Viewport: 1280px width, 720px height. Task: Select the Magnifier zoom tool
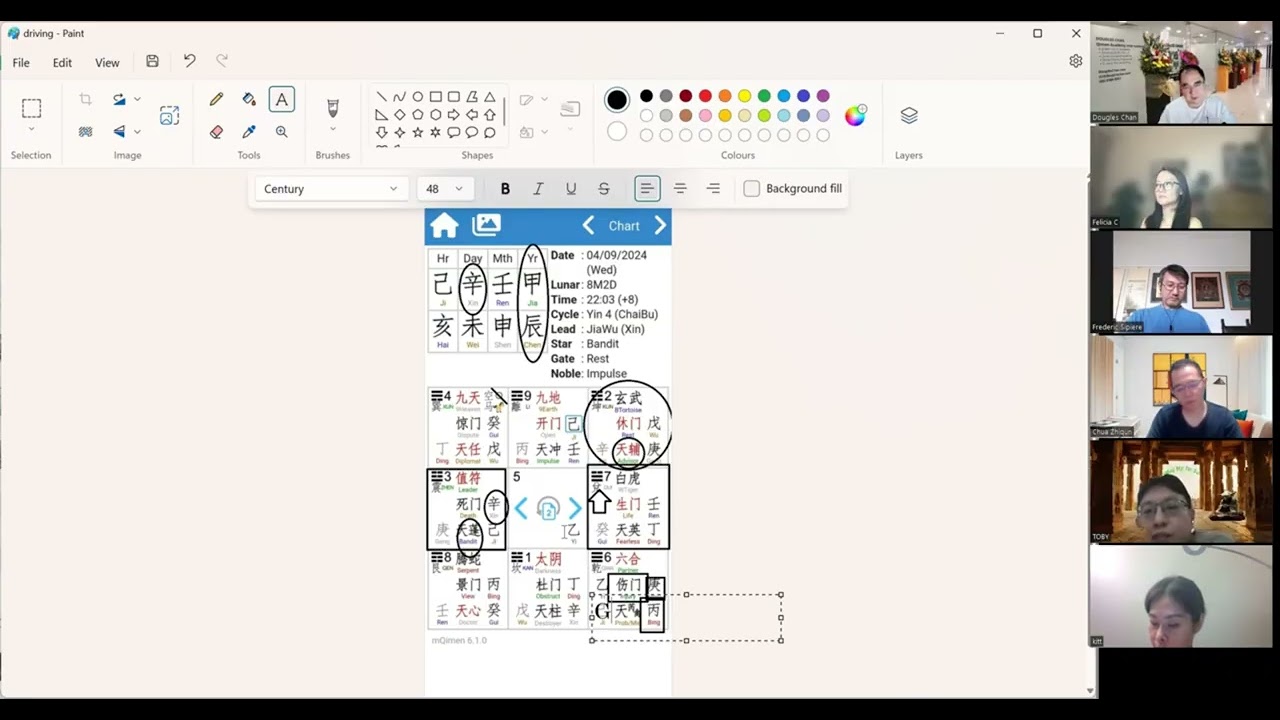[x=282, y=132]
